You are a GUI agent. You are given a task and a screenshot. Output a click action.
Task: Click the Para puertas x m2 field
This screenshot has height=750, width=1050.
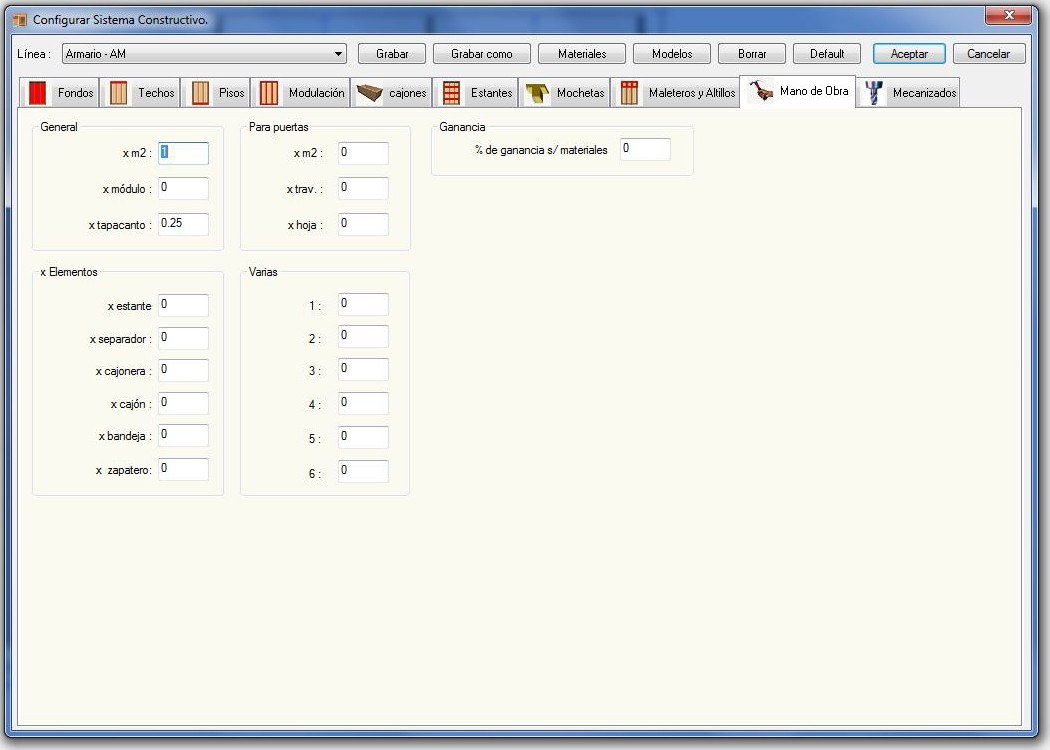pos(363,153)
